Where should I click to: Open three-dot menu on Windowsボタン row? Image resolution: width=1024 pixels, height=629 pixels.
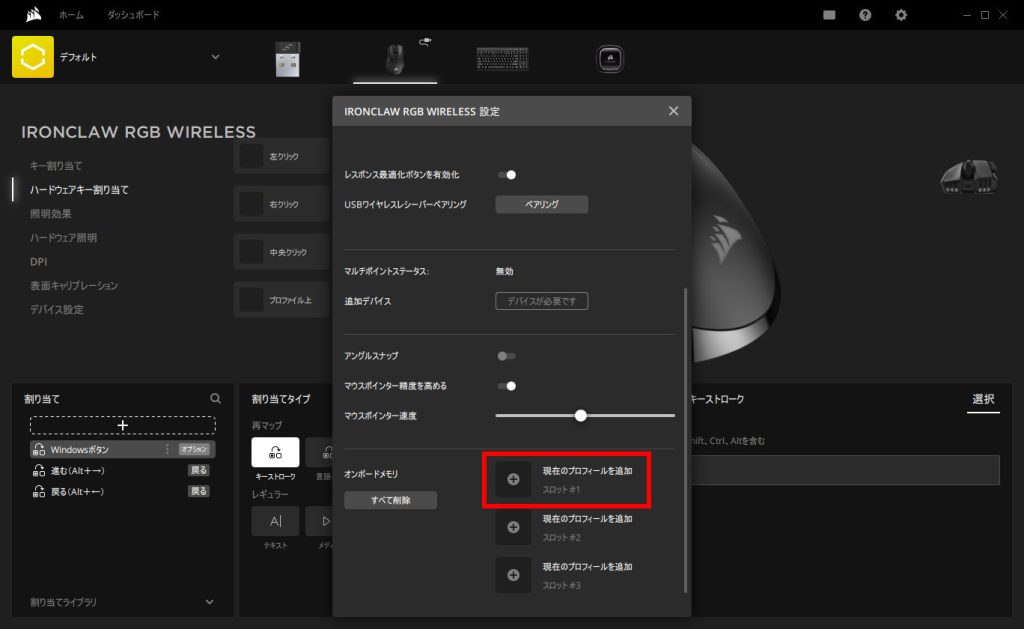[167, 449]
